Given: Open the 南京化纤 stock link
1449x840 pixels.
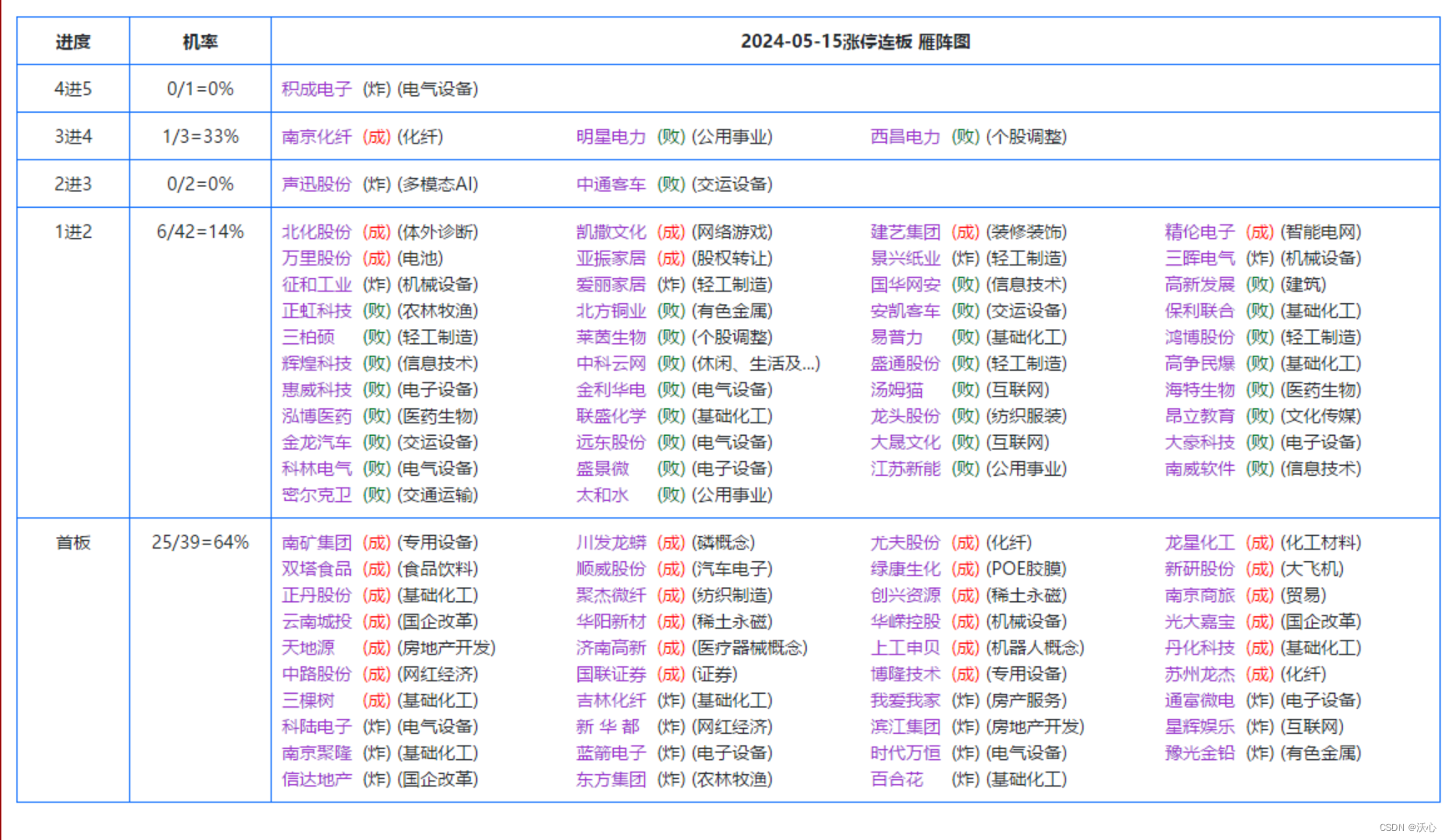Looking at the screenshot, I should [317, 136].
